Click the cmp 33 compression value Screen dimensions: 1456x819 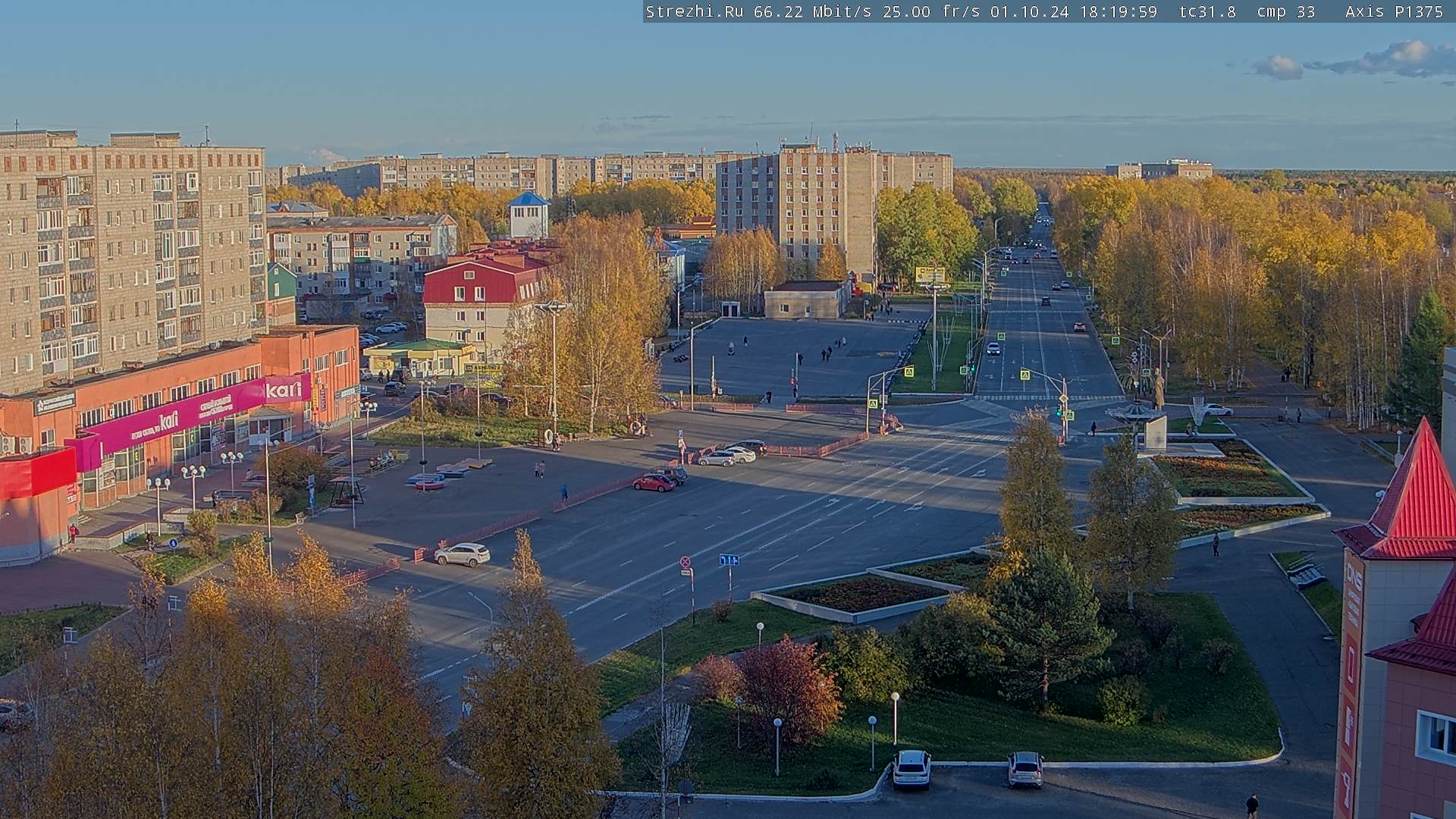coord(1286,11)
